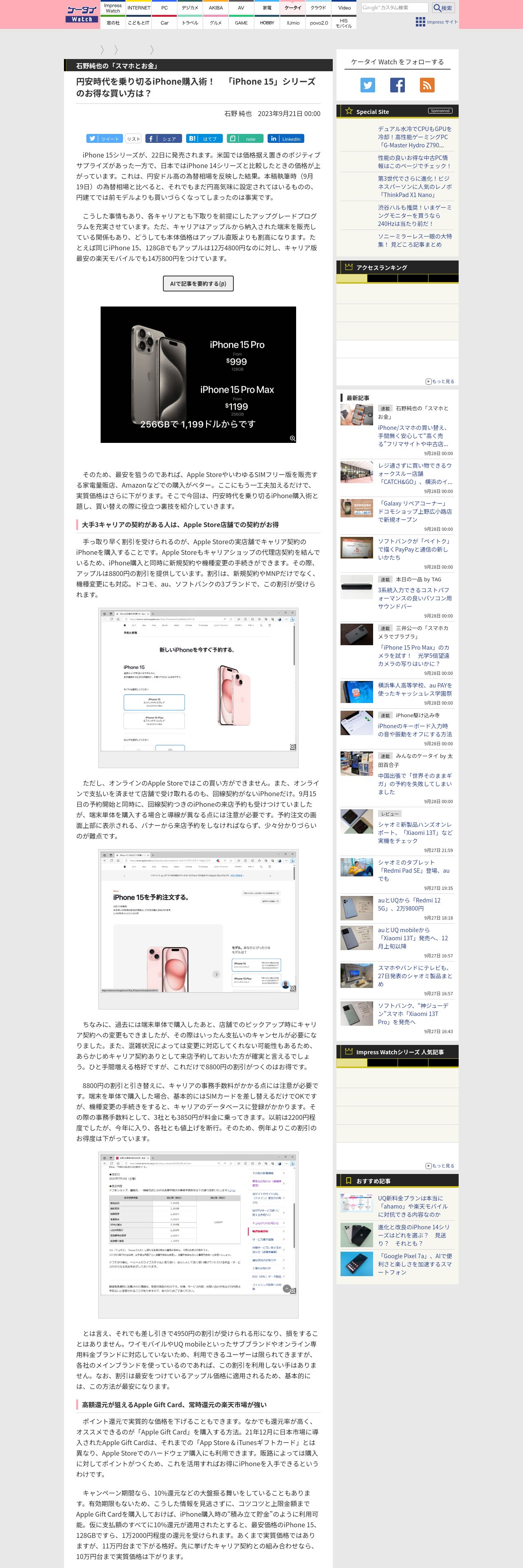Open ソニーミラーレス一眼 article summary link
This screenshot has height=1568, width=523.
(415, 241)
